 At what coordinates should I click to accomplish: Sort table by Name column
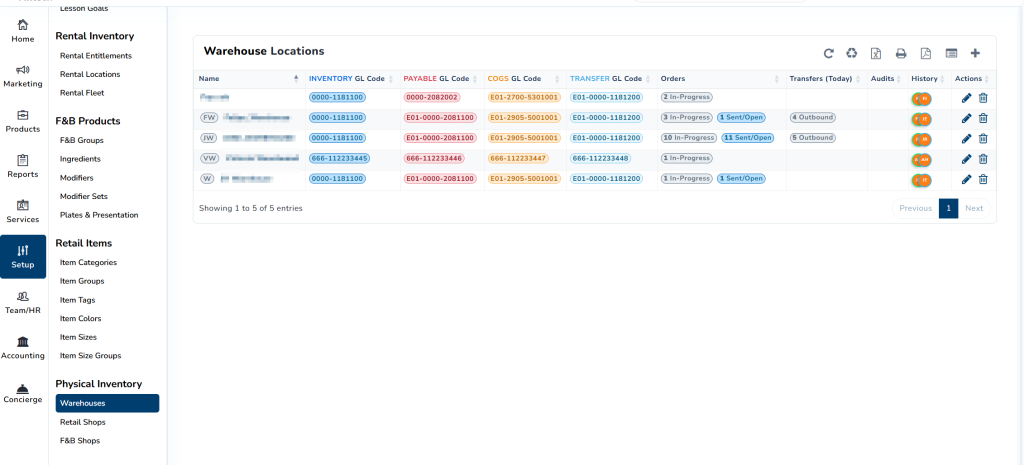click(x=248, y=78)
